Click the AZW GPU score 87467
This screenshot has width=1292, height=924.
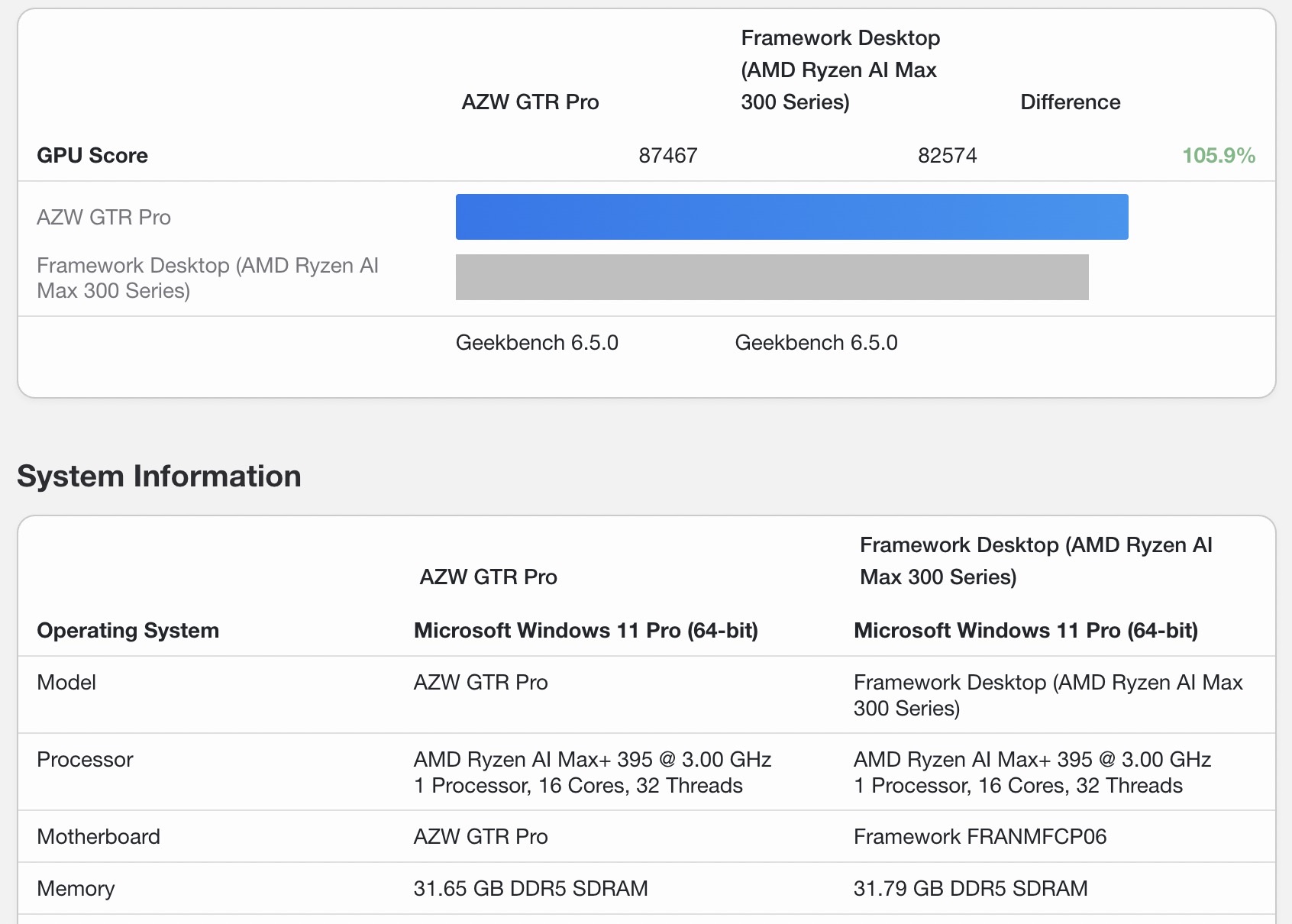pyautogui.click(x=667, y=156)
